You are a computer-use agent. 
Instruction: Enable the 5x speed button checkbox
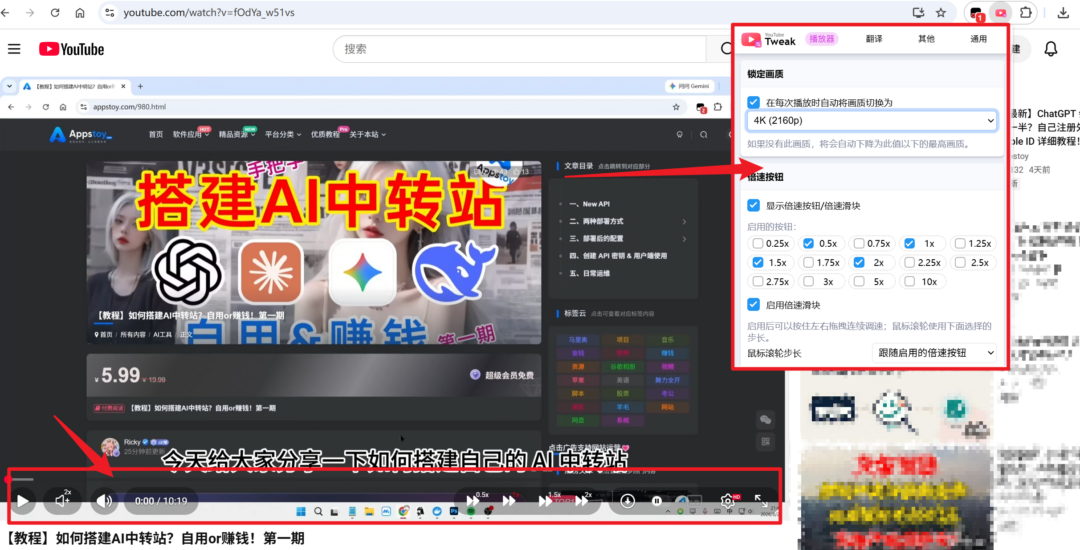coord(859,282)
